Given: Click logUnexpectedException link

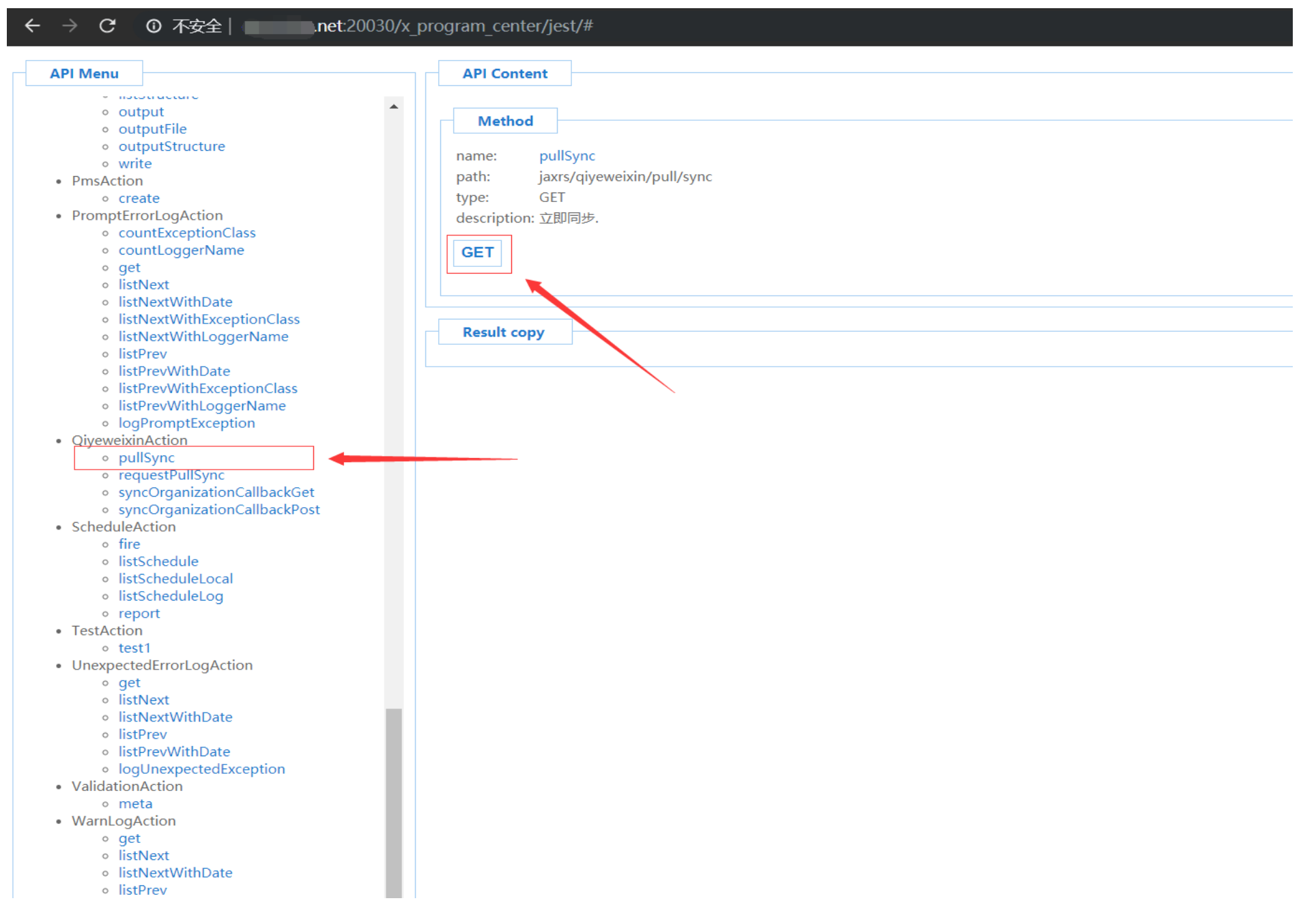Looking at the screenshot, I should coord(201,769).
